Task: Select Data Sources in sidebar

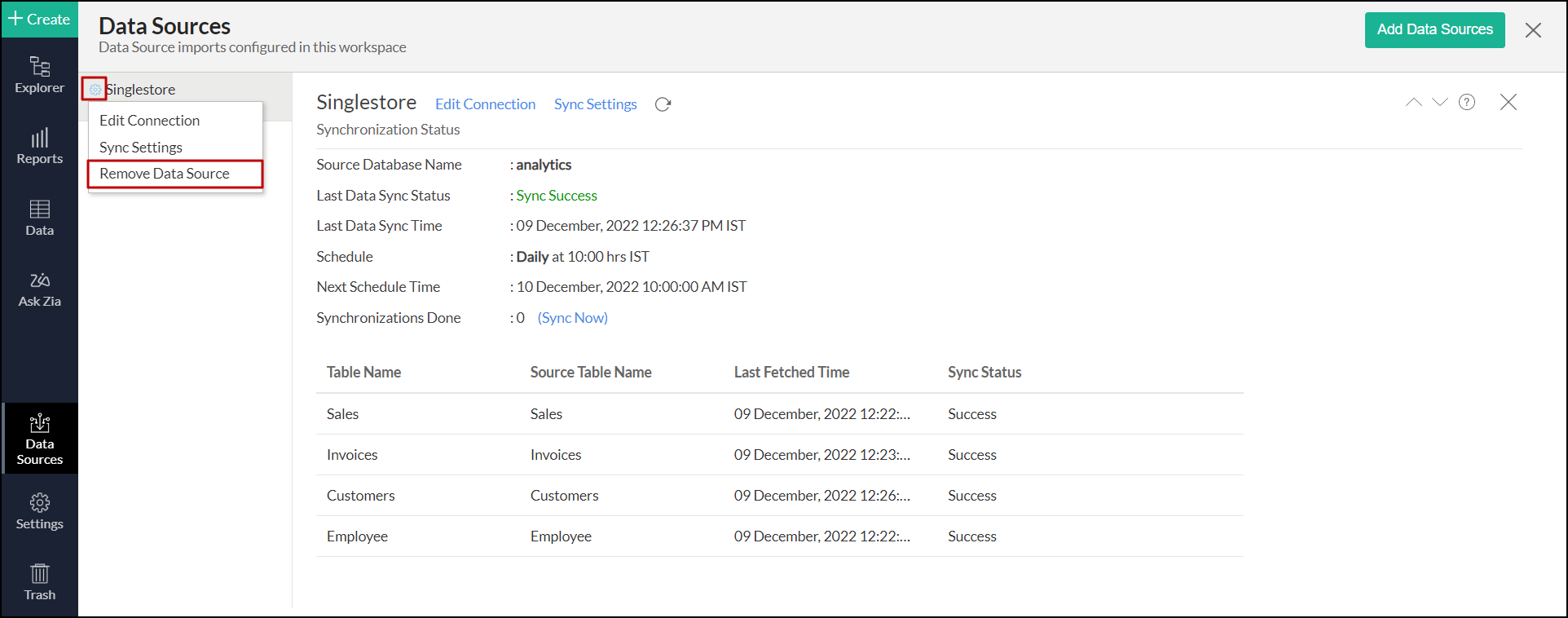Action: (x=39, y=439)
